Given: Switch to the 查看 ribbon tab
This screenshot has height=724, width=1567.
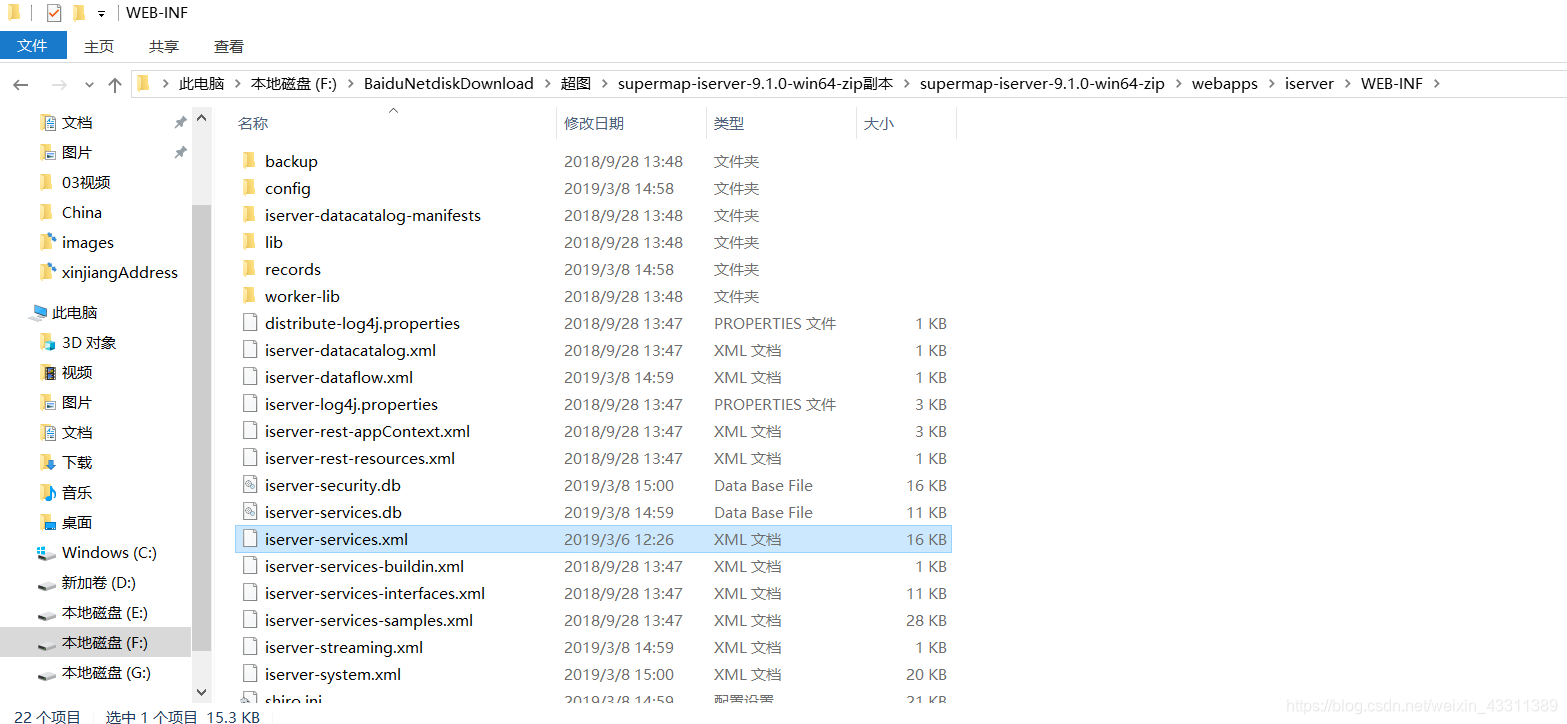Looking at the screenshot, I should coord(229,46).
